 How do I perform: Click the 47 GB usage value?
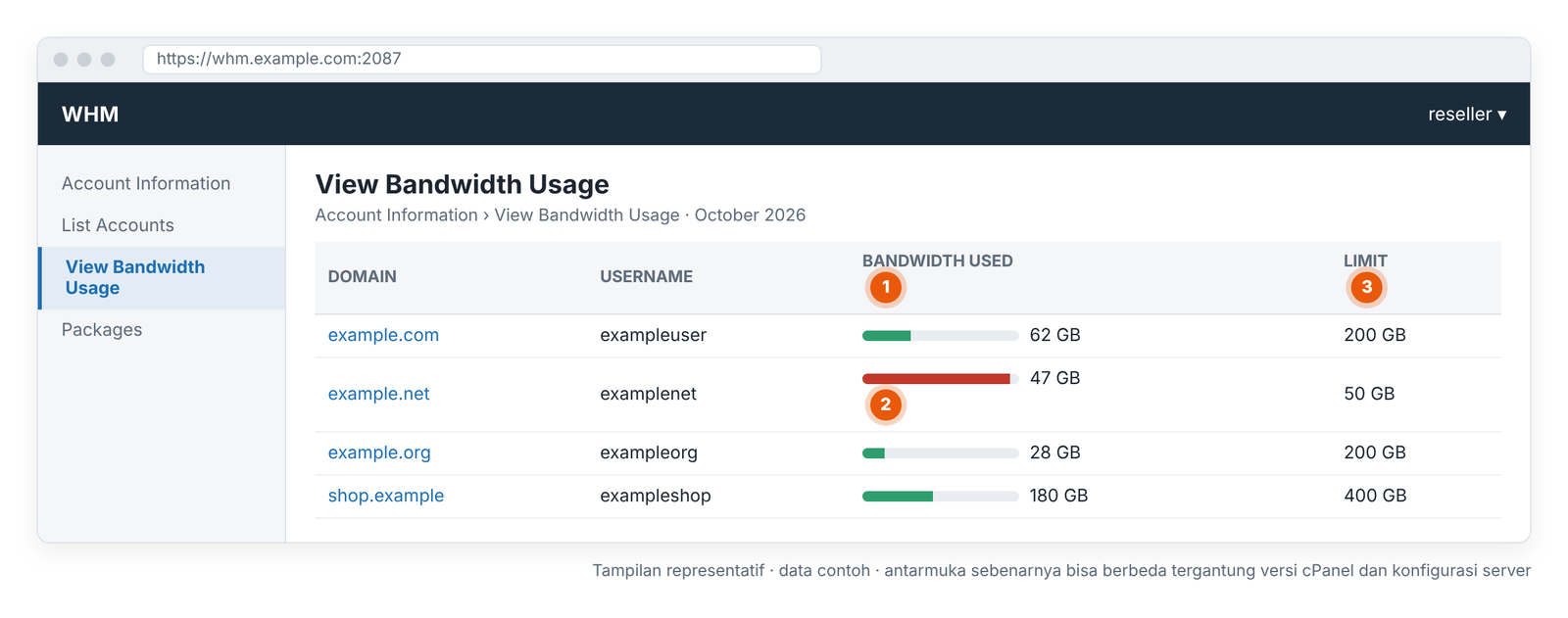tap(1055, 378)
